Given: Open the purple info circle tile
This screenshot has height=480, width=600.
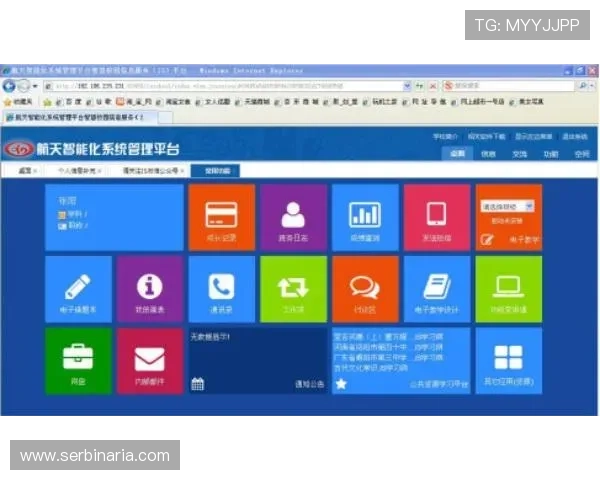Looking at the screenshot, I should click(x=150, y=289).
